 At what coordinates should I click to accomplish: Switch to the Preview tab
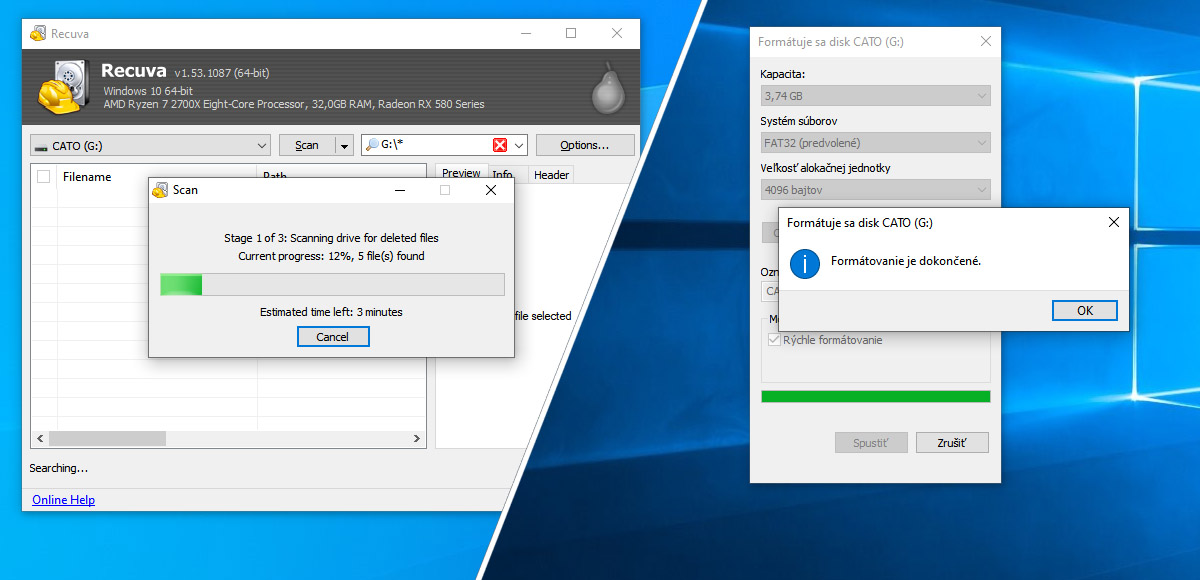(x=461, y=174)
